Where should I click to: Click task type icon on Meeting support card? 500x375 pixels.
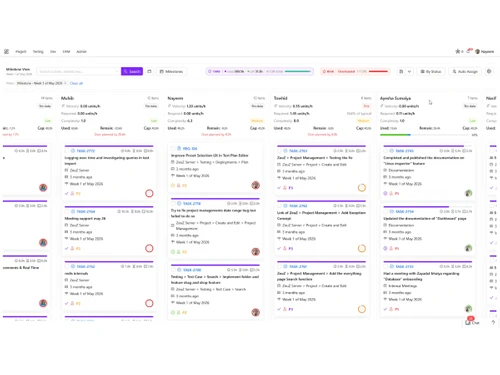[73, 212]
